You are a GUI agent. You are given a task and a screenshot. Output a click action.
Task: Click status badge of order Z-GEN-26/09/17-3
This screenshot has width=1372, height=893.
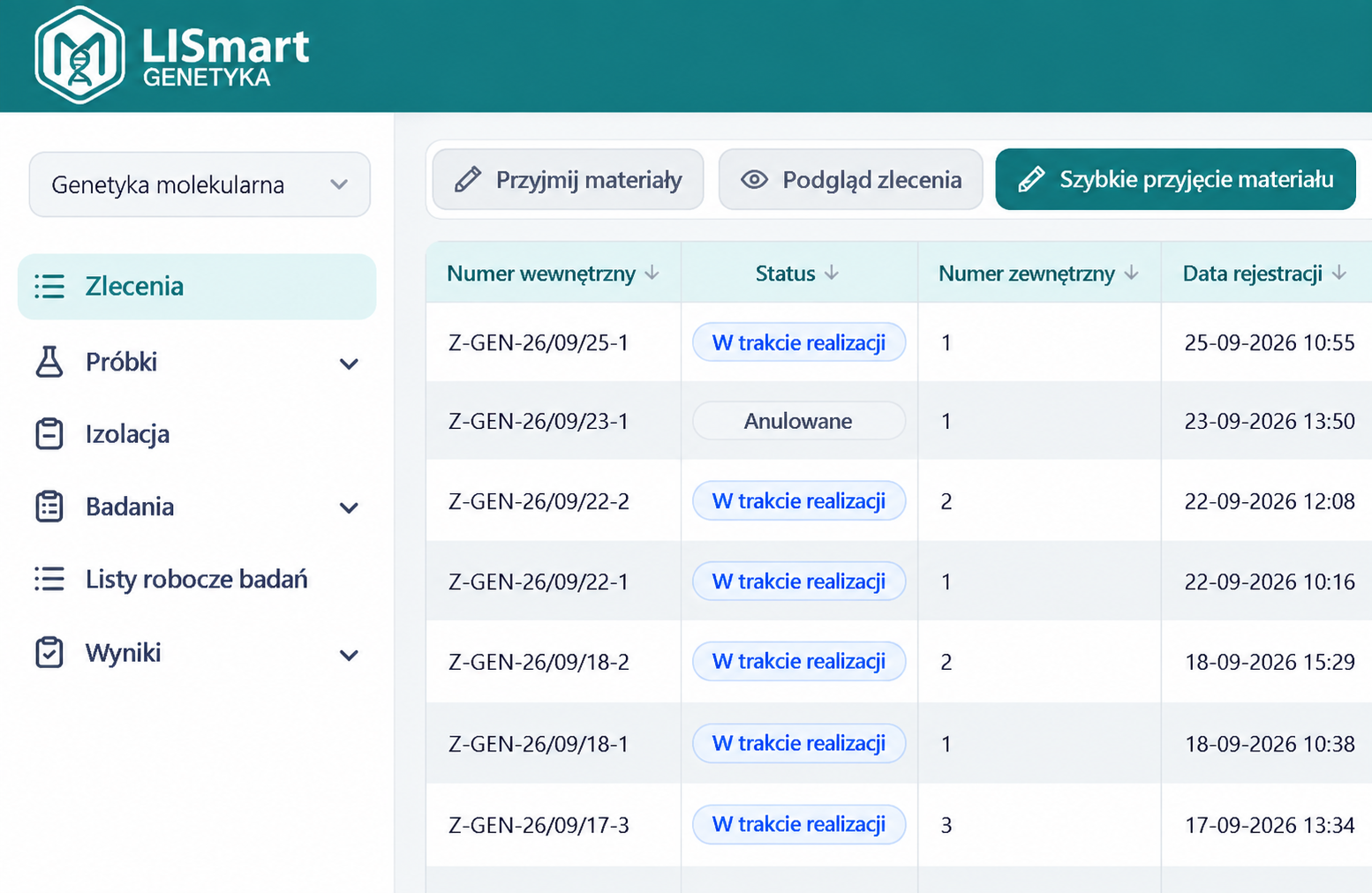[x=799, y=824]
